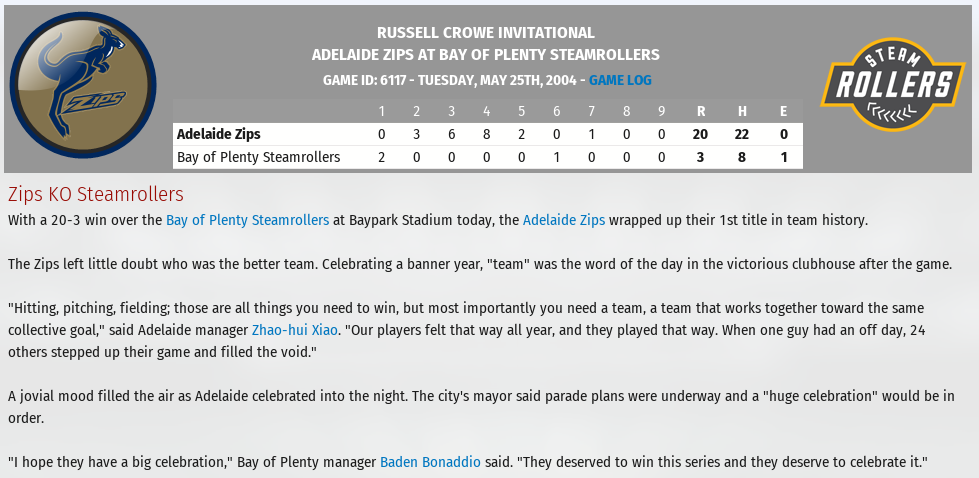Open the GAME LOG link

(x=620, y=80)
